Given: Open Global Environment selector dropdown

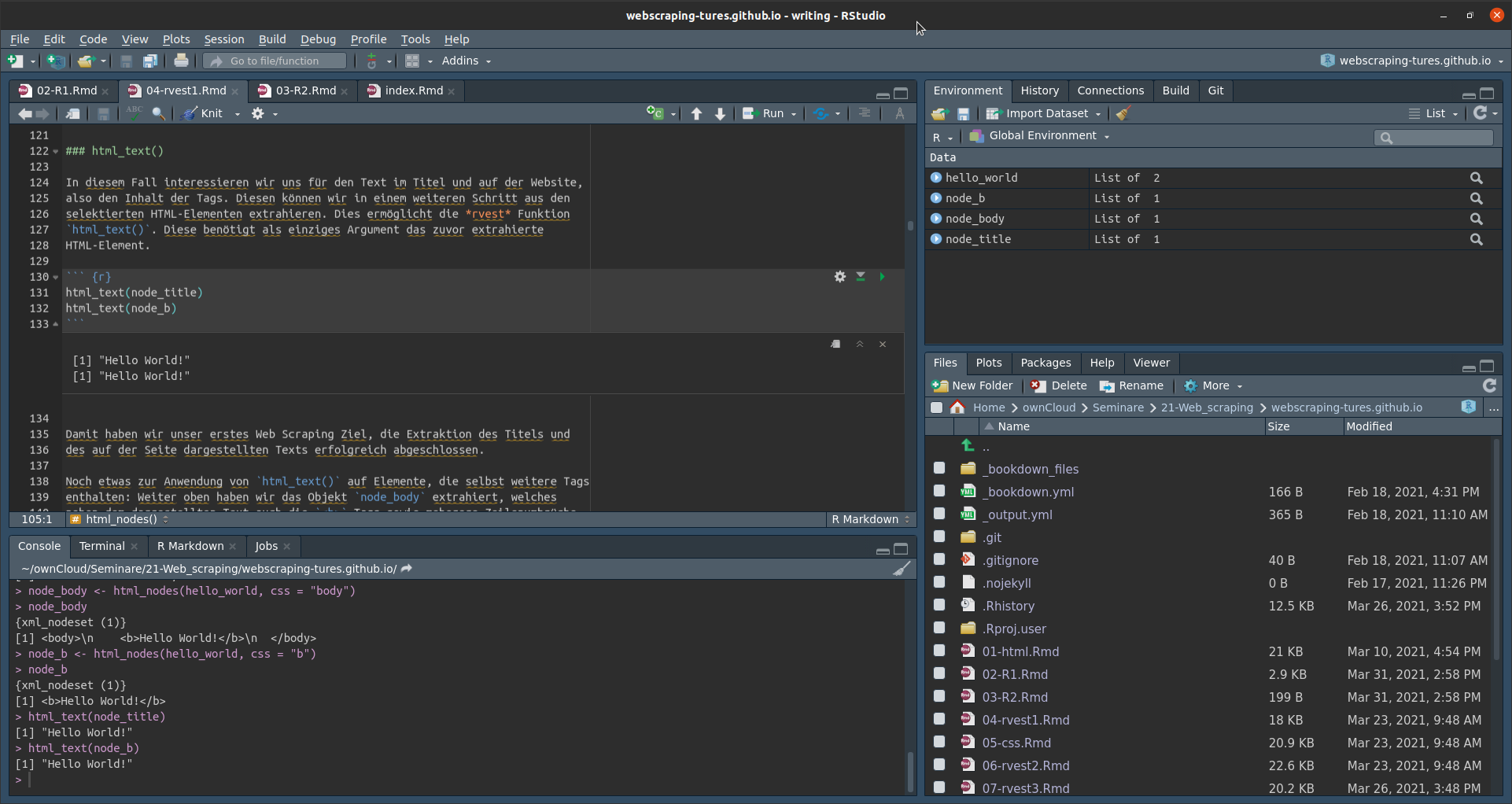Looking at the screenshot, I should click(x=1039, y=135).
